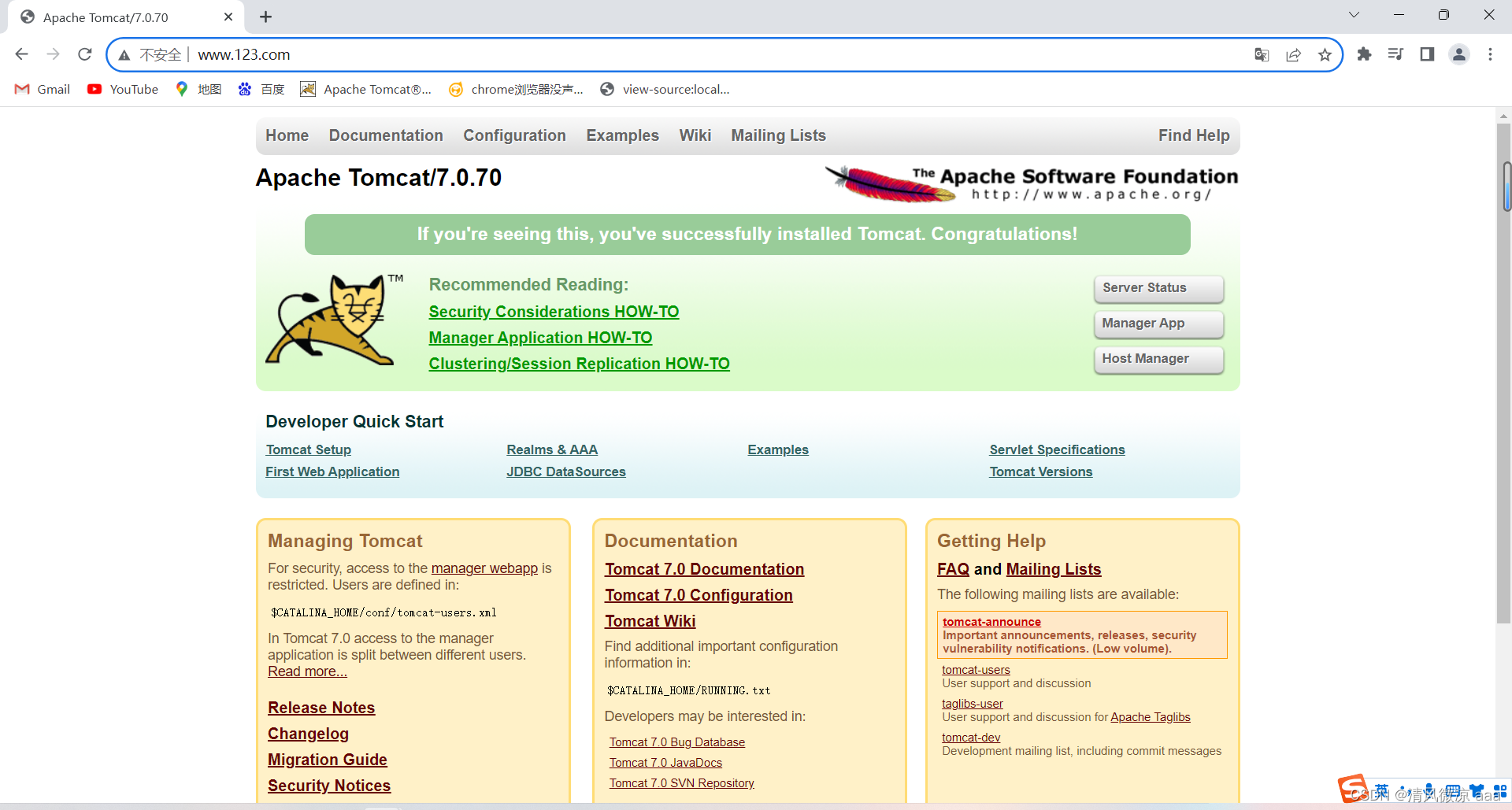Bookmark this page with the star icon
The image size is (1512, 810).
click(1325, 54)
